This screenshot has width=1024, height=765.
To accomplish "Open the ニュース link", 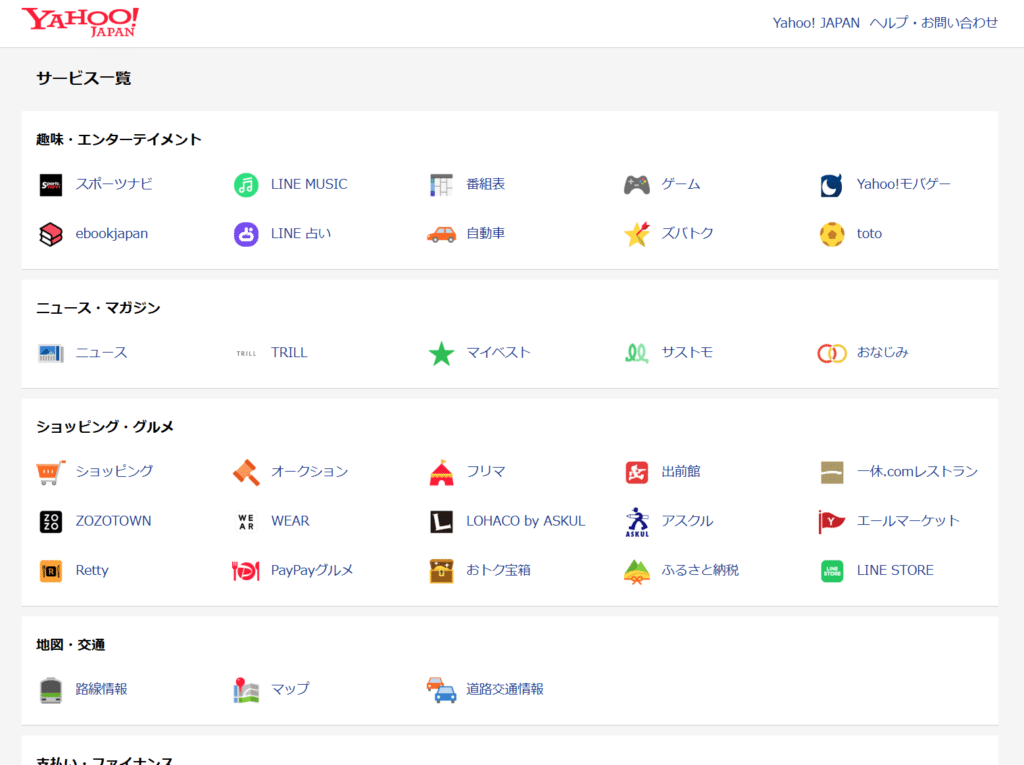I will click(101, 353).
